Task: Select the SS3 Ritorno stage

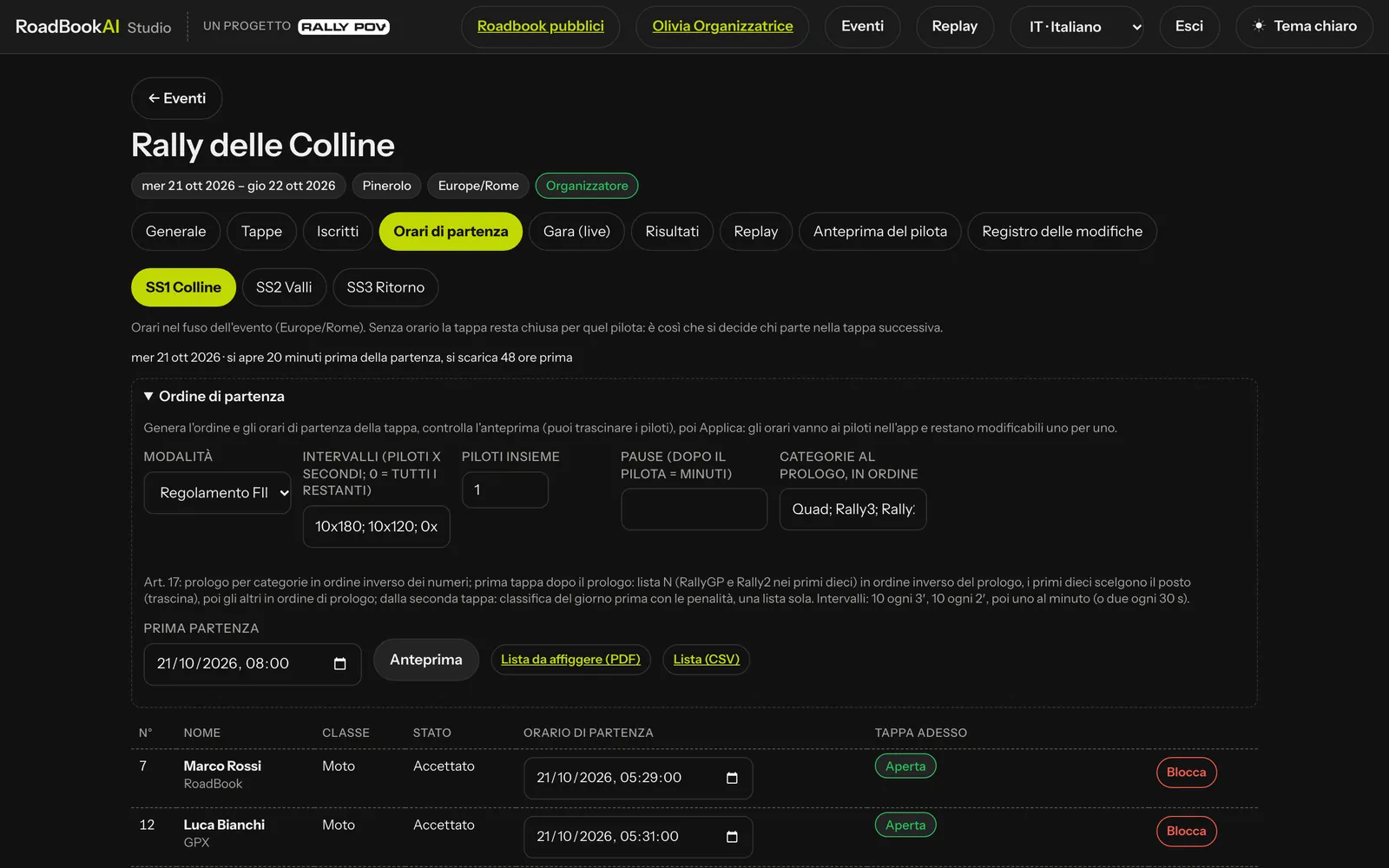Action: click(x=385, y=287)
